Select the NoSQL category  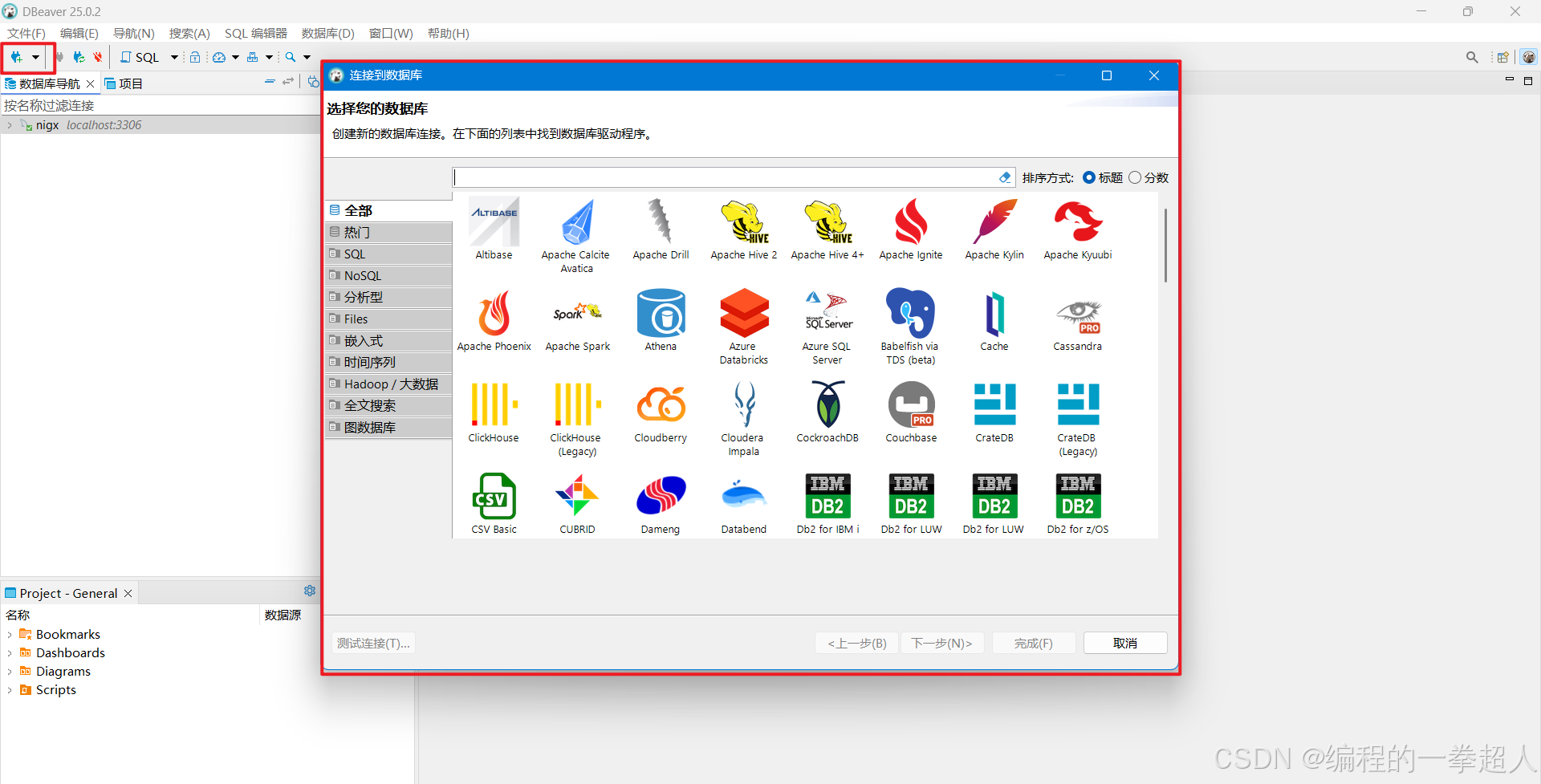[389, 275]
